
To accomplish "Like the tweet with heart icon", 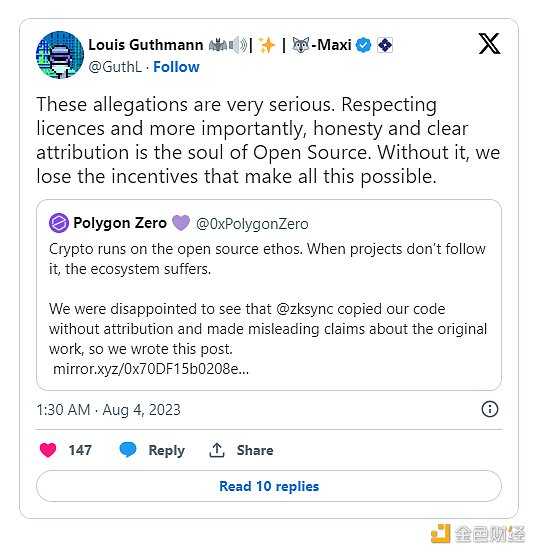I will (48, 450).
